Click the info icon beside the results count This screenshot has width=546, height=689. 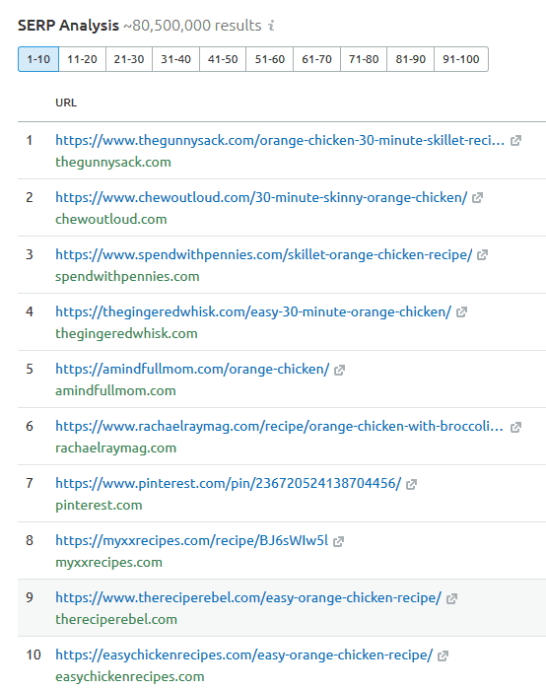tap(271, 25)
